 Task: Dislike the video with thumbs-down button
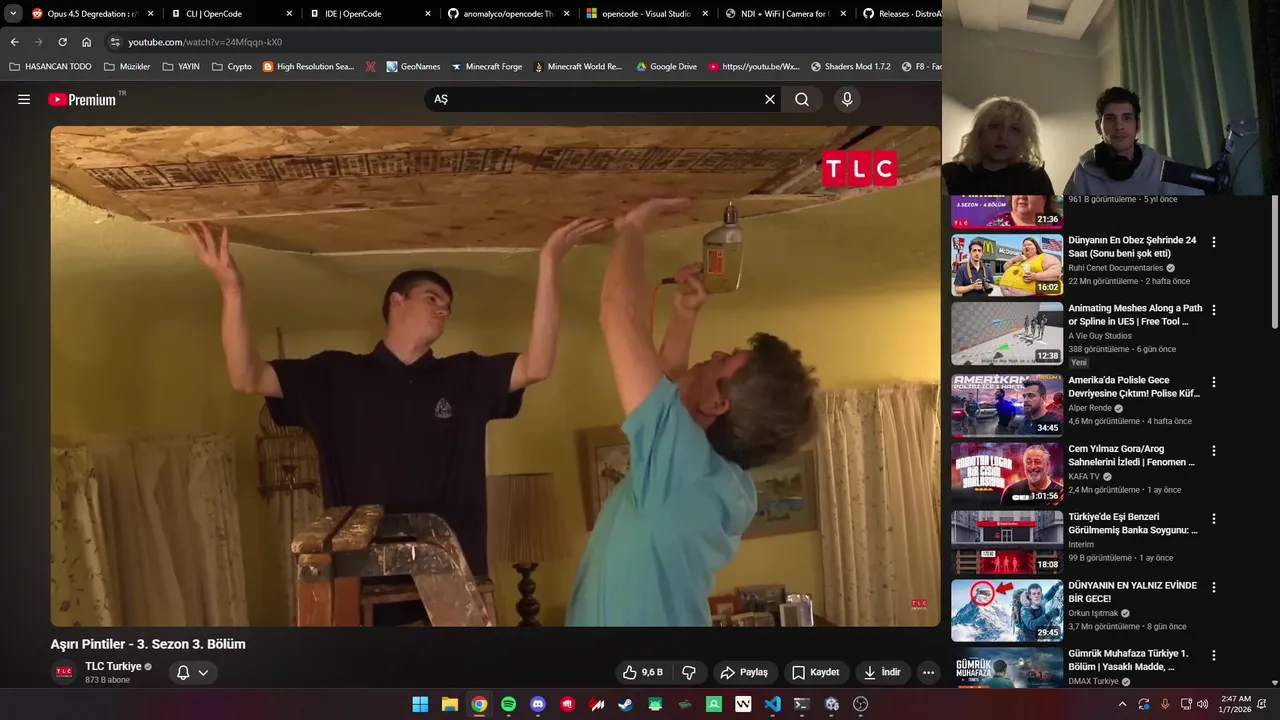(x=689, y=672)
